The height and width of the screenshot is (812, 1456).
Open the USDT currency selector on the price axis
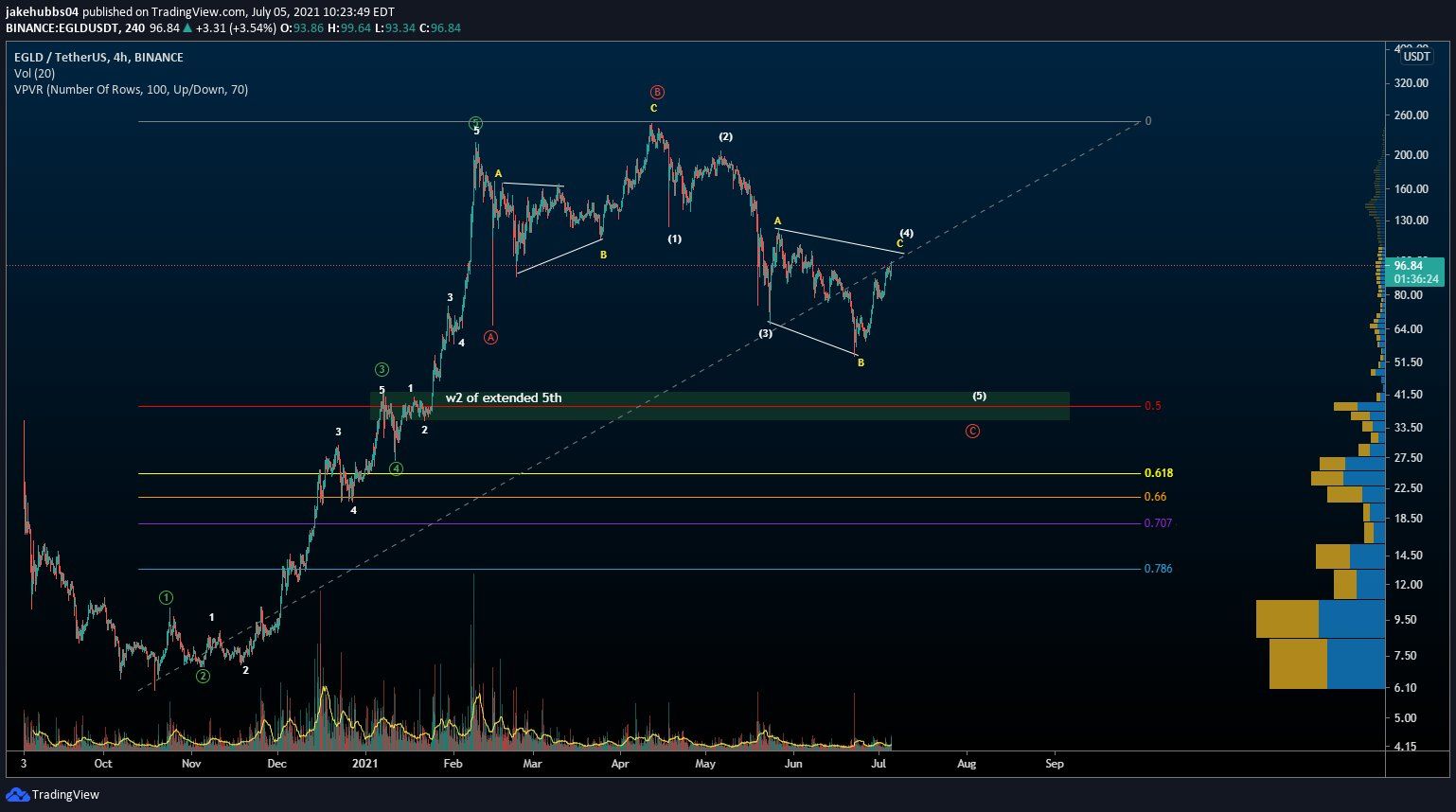tap(1417, 57)
